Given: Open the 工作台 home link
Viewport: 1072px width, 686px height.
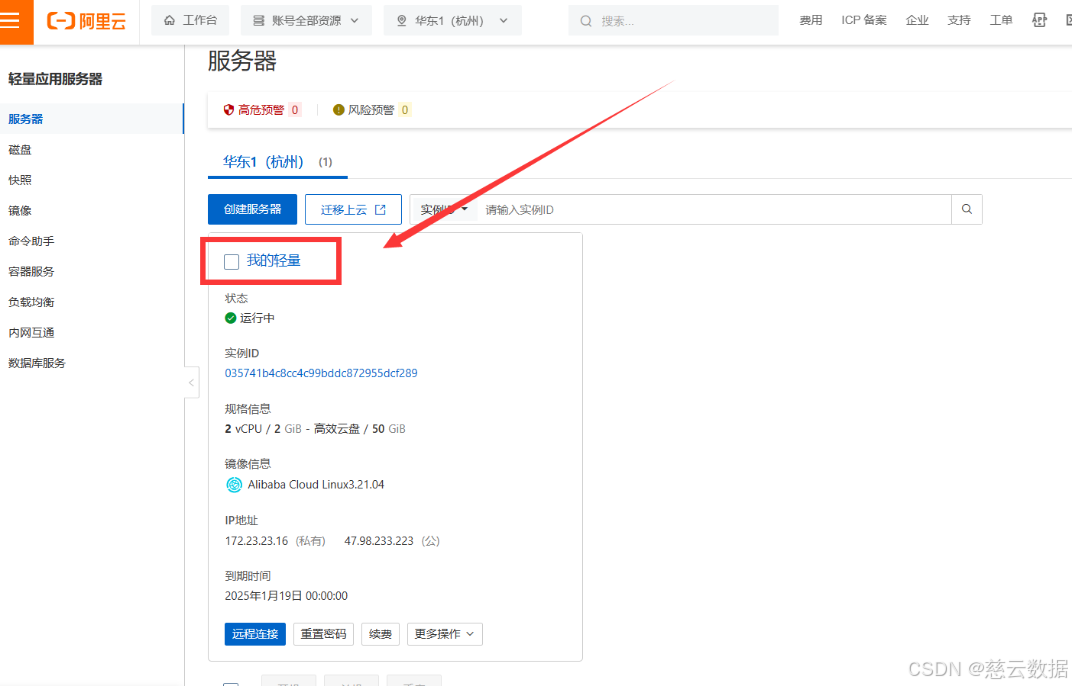Looking at the screenshot, I should (191, 21).
